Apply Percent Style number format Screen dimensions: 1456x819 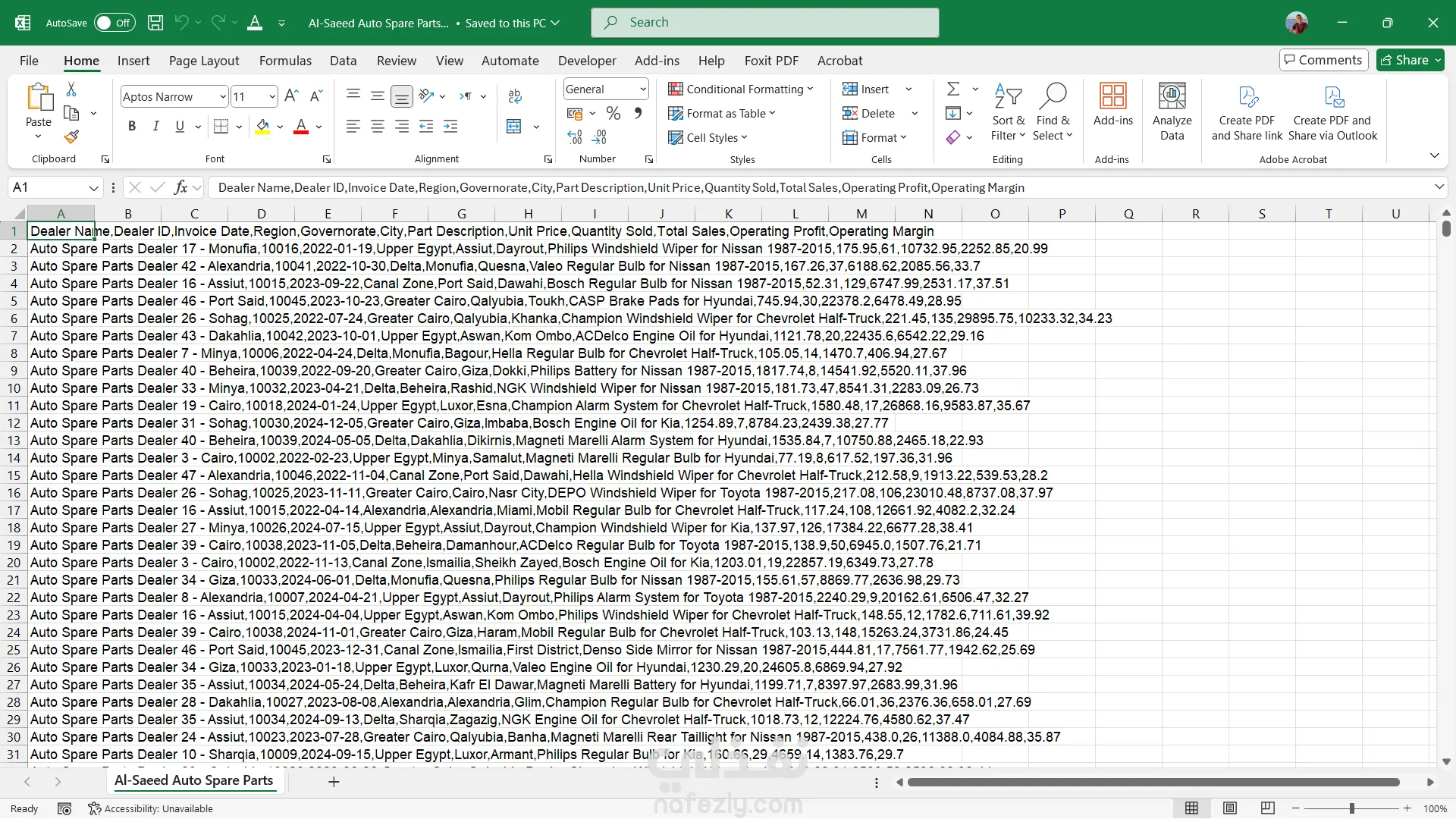click(613, 114)
